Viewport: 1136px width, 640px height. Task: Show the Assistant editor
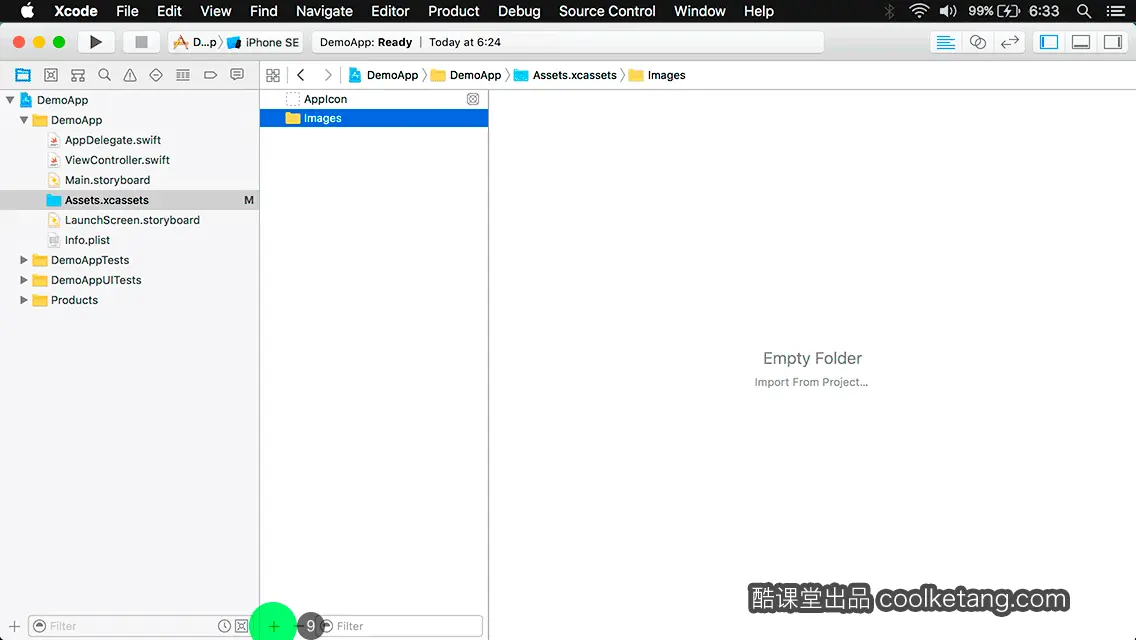(977, 42)
